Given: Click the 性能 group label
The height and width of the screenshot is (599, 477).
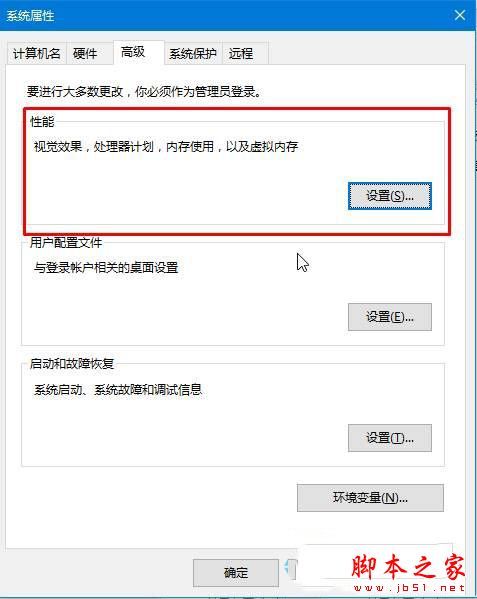Looking at the screenshot, I should [42, 122].
